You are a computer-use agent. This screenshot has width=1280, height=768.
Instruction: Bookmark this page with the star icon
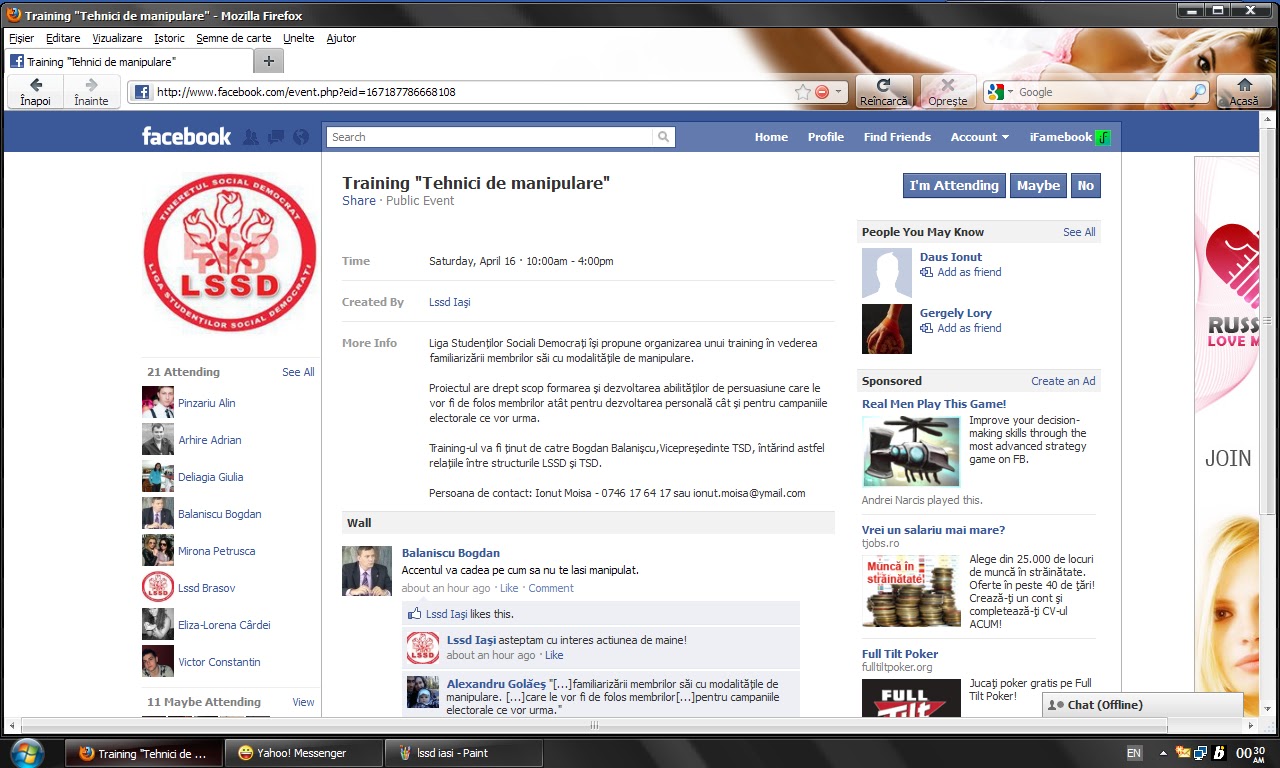(802, 92)
